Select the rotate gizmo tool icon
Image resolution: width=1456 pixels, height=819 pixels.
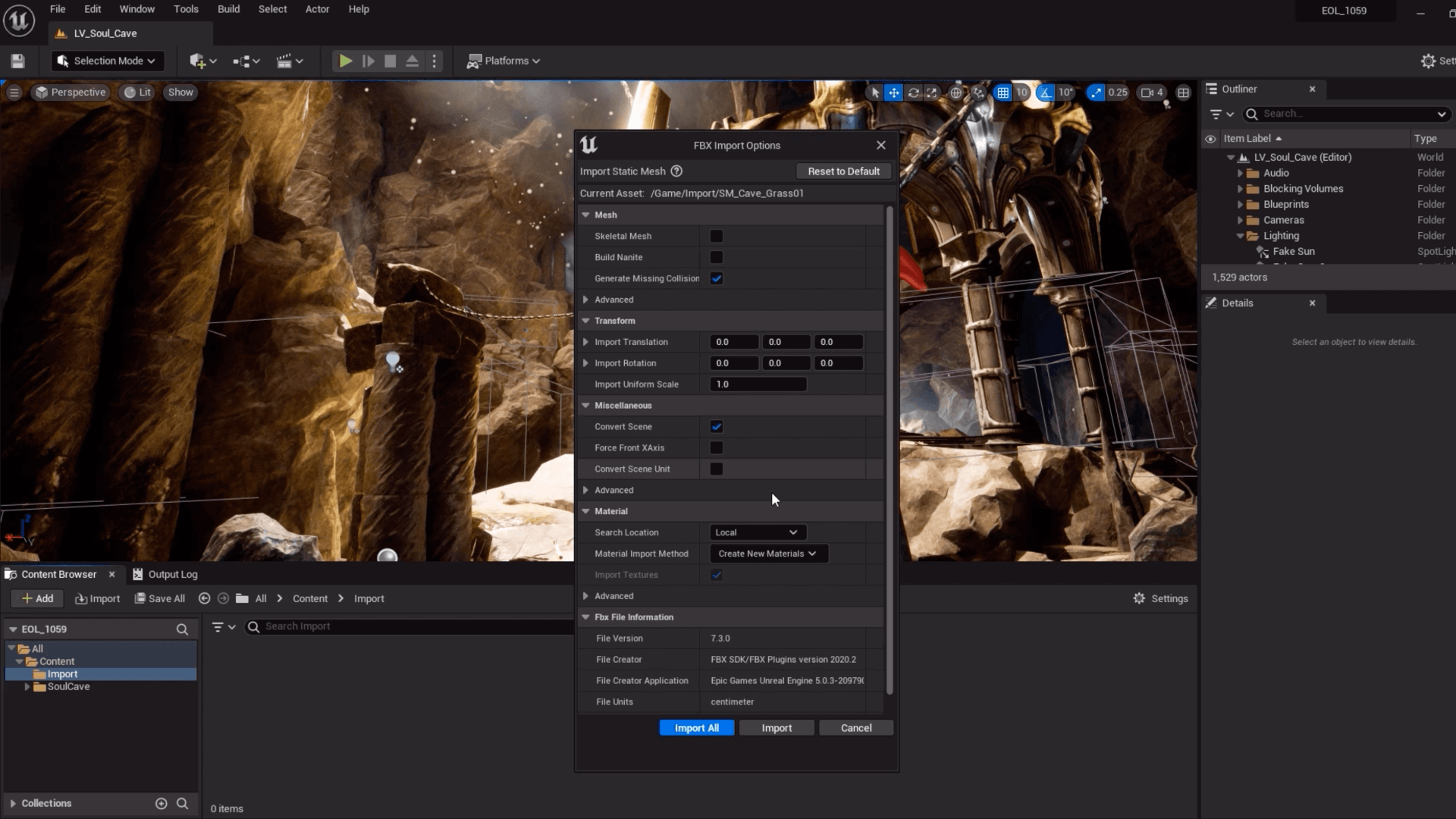click(914, 93)
